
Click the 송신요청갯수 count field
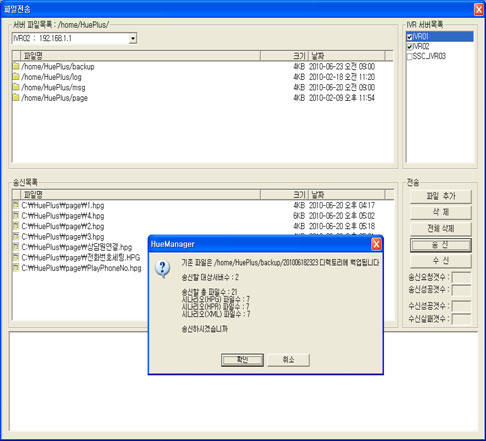pos(461,277)
